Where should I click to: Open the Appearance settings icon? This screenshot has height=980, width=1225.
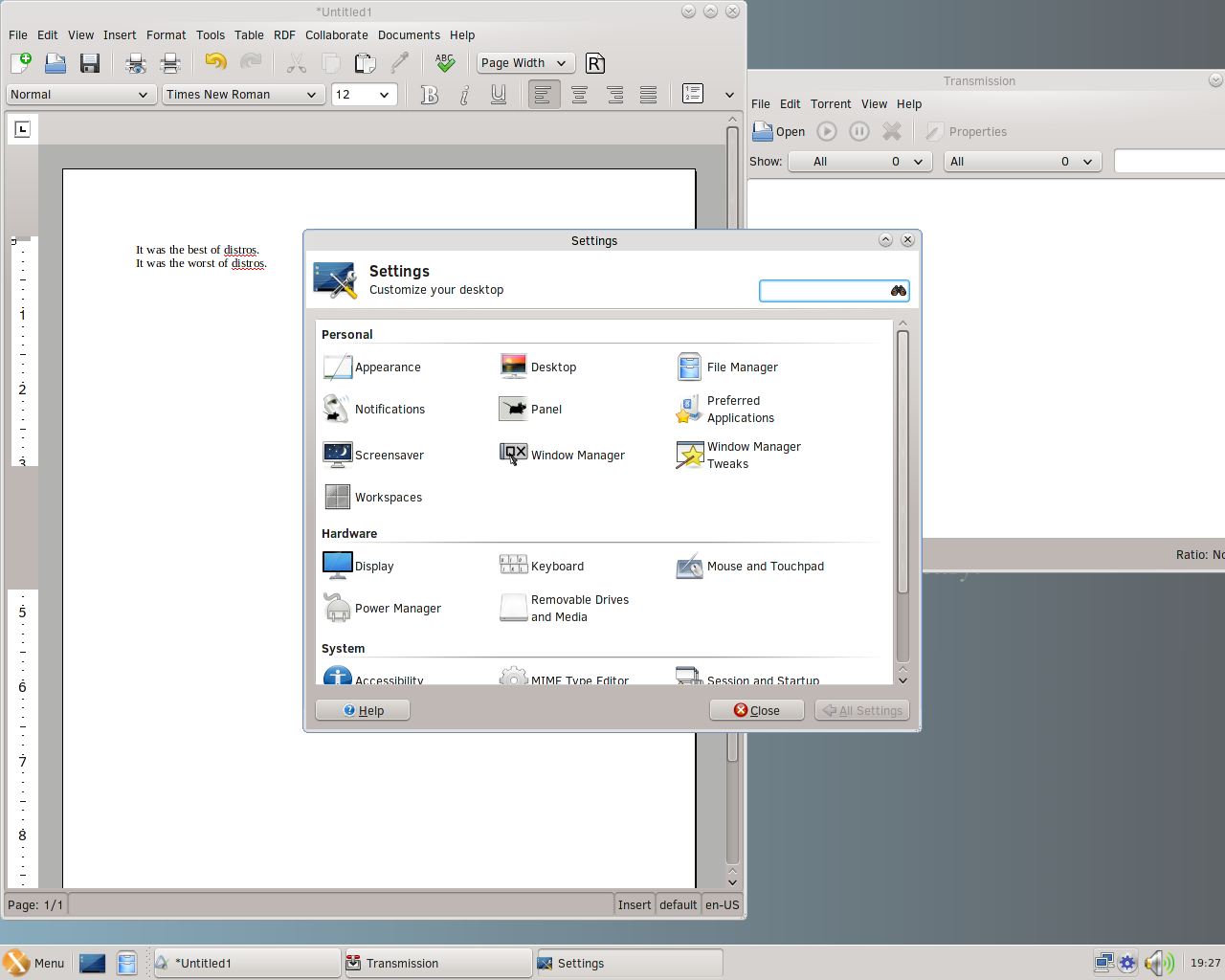tap(338, 367)
